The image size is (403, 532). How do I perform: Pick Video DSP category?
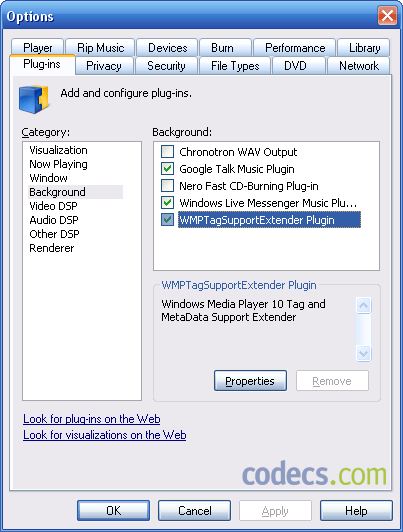[53, 206]
